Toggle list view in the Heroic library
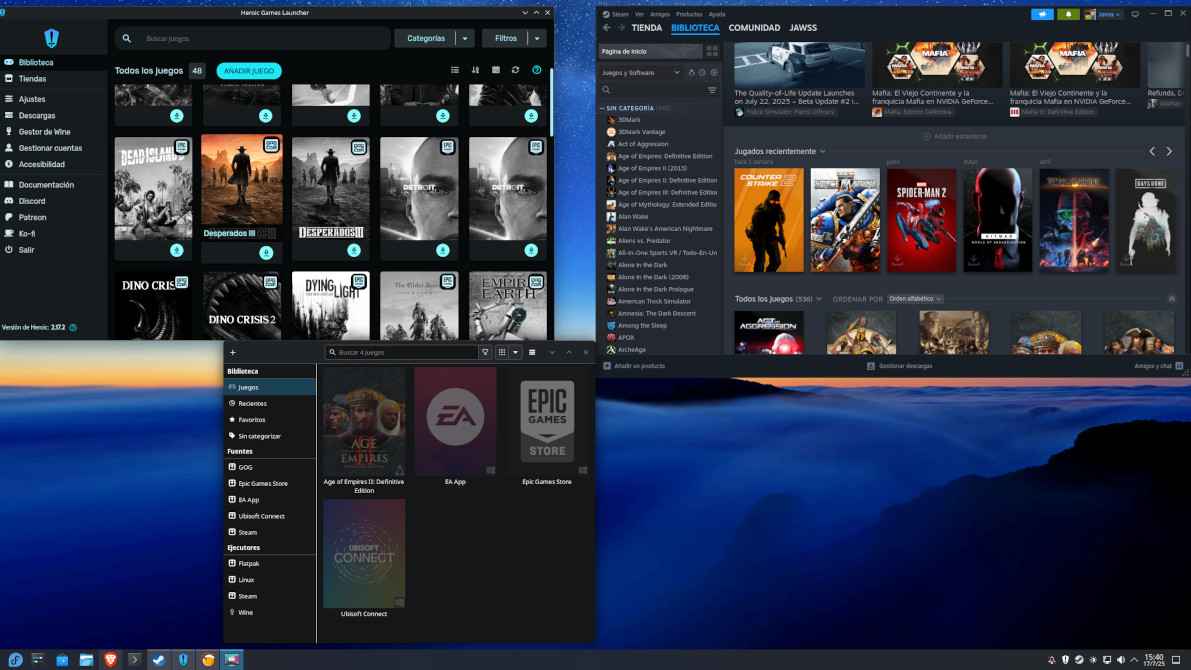 (455, 70)
